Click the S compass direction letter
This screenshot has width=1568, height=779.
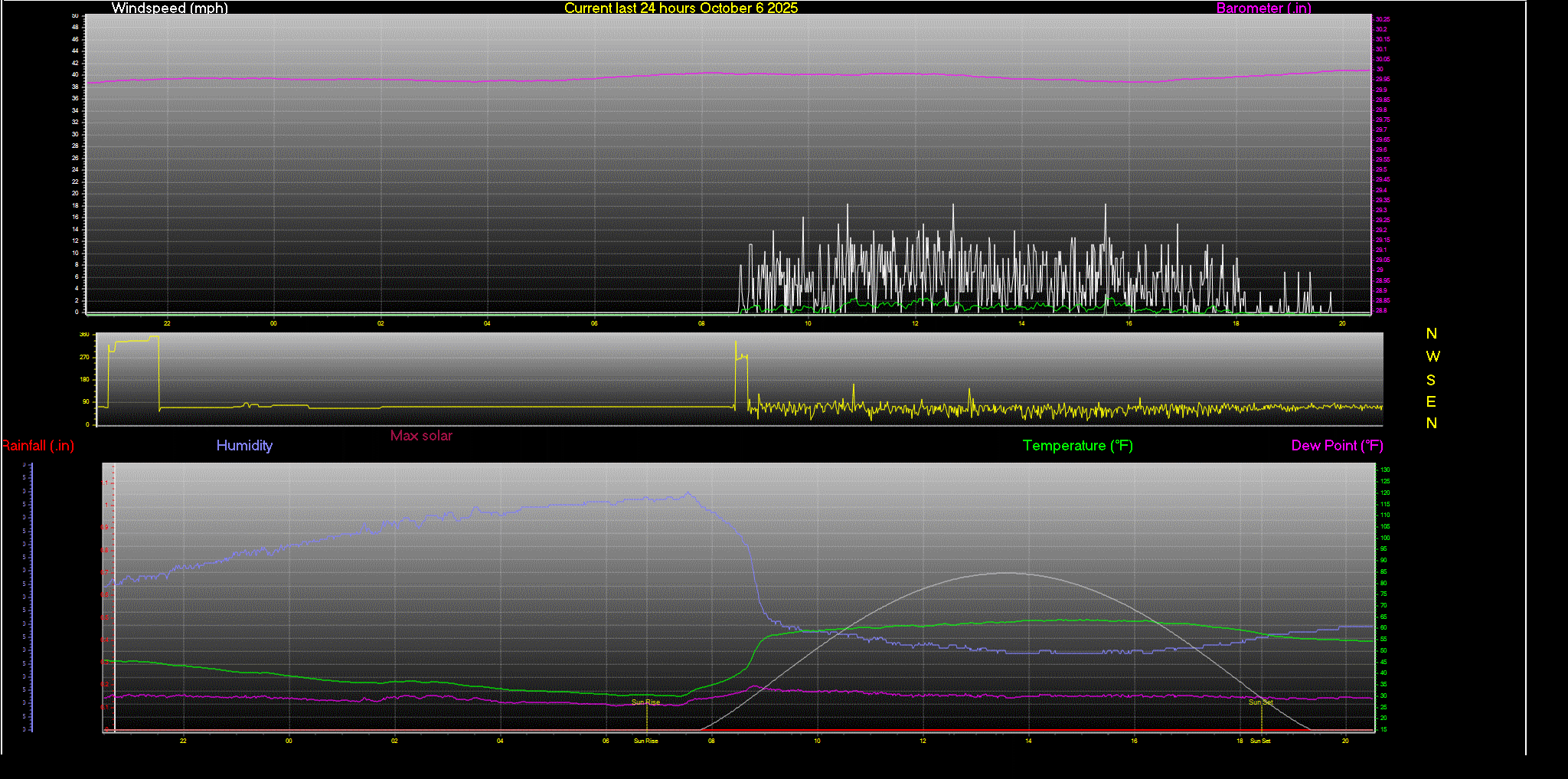click(x=1431, y=381)
